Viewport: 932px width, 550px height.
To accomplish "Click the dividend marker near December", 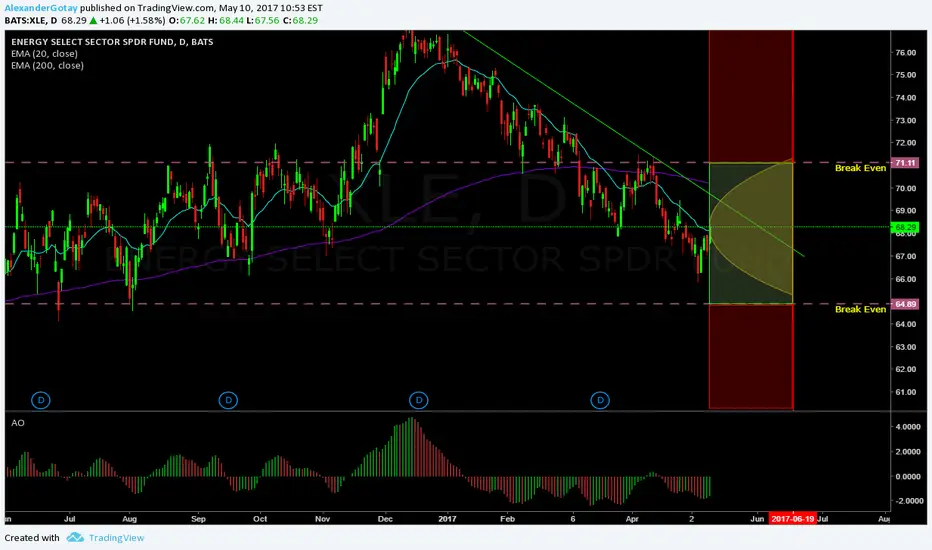I will point(418,400).
